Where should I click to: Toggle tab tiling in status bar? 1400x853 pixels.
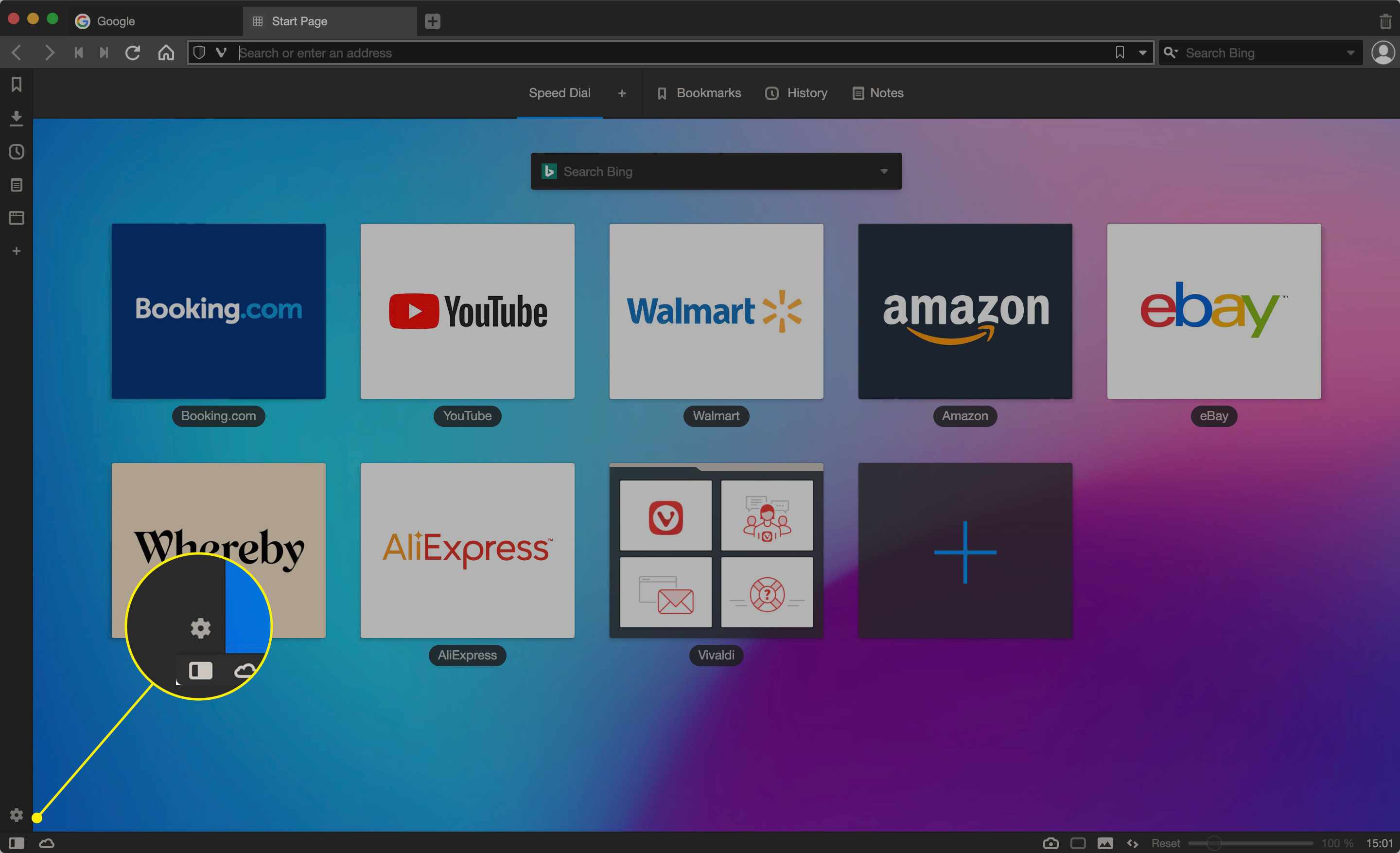point(1078,843)
